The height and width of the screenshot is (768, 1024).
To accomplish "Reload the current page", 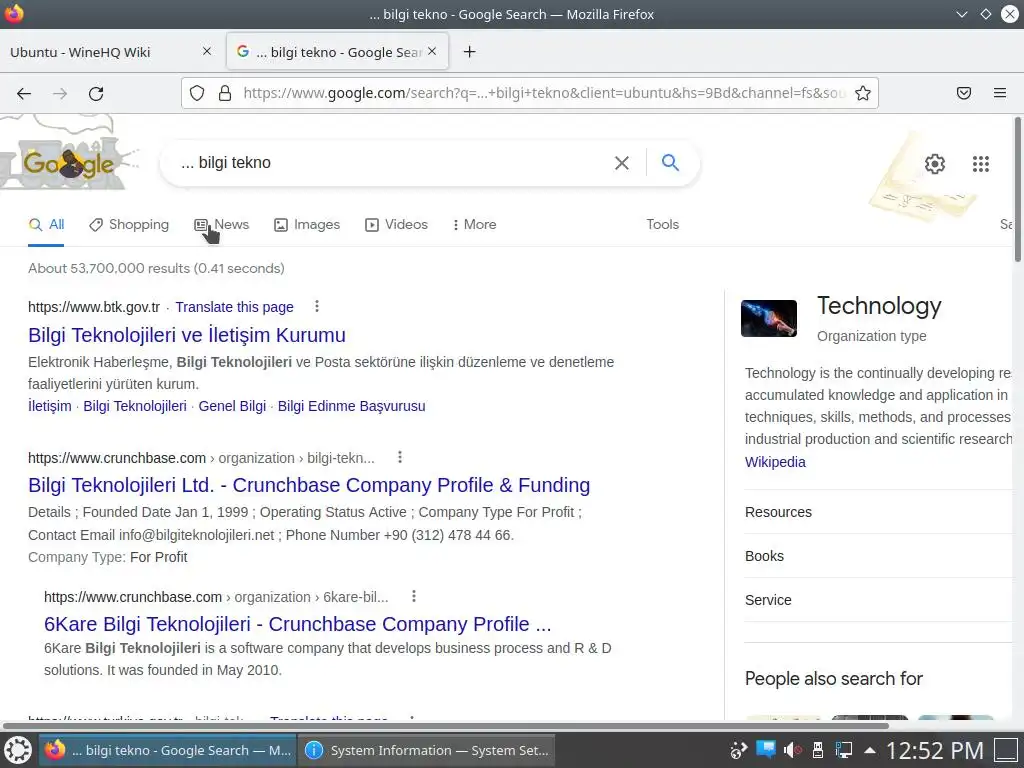I will (x=96, y=93).
